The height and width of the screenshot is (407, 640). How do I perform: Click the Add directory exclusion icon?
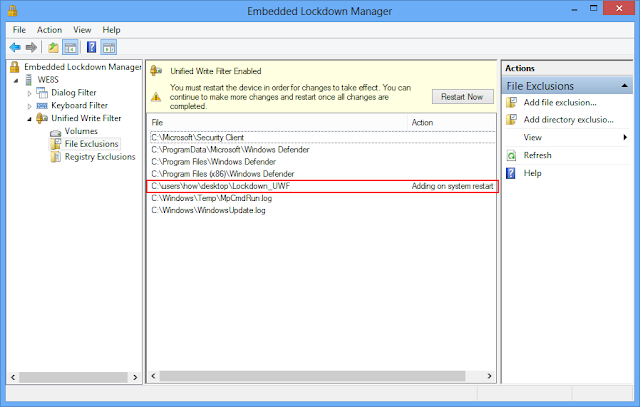click(511, 120)
